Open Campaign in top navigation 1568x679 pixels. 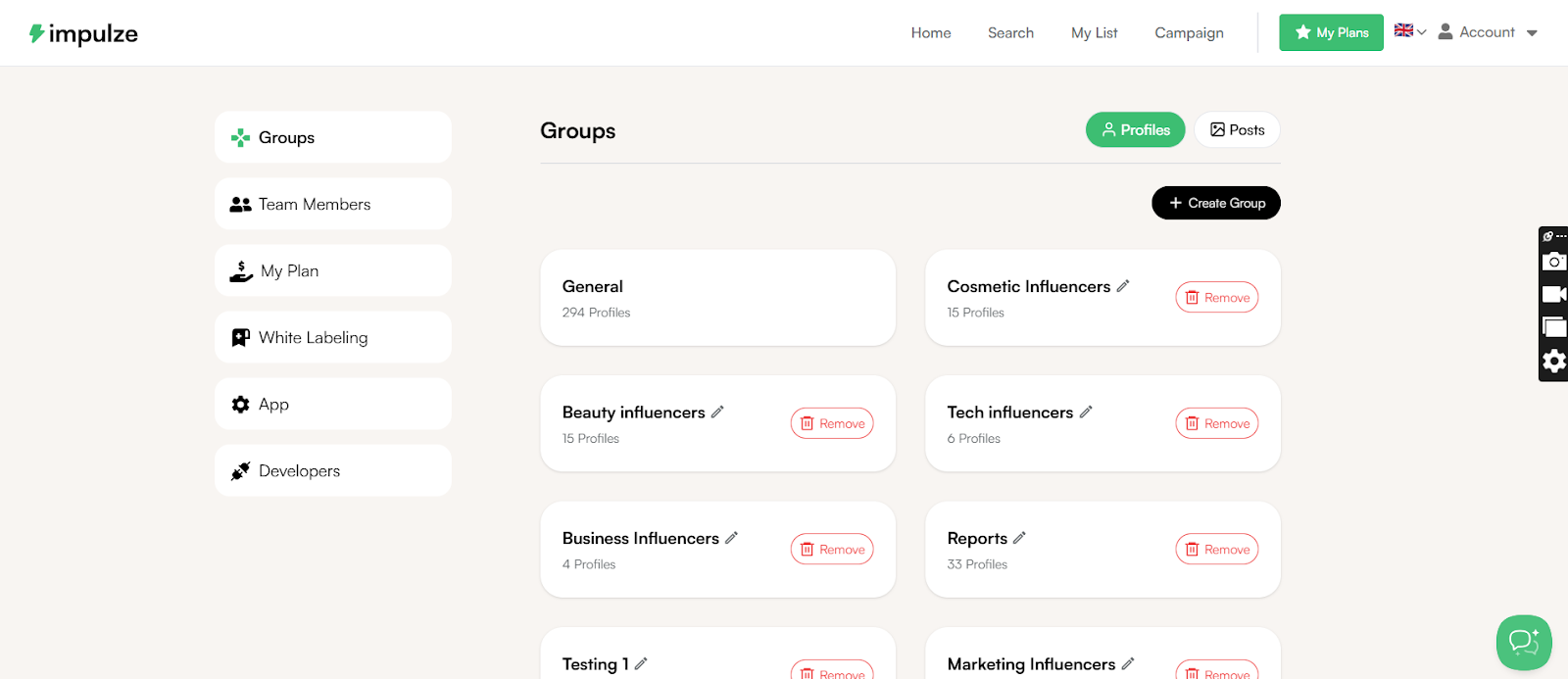(x=1189, y=32)
